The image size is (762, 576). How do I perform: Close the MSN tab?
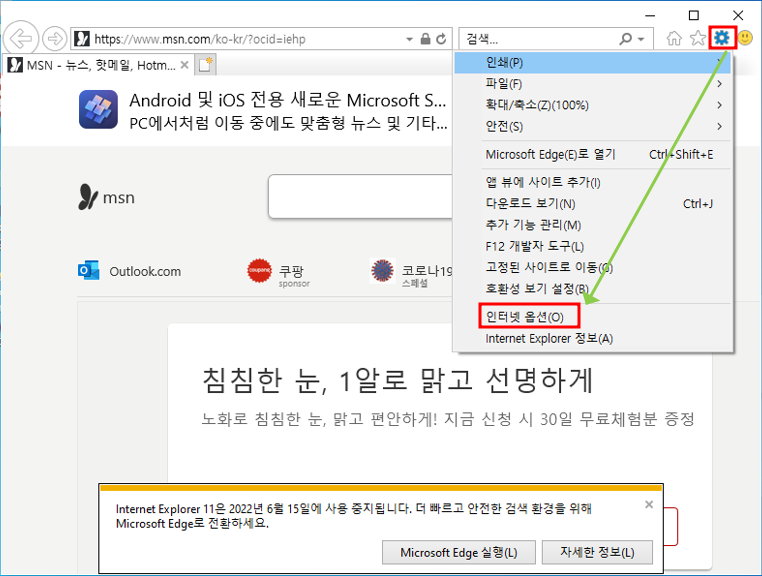(185, 65)
